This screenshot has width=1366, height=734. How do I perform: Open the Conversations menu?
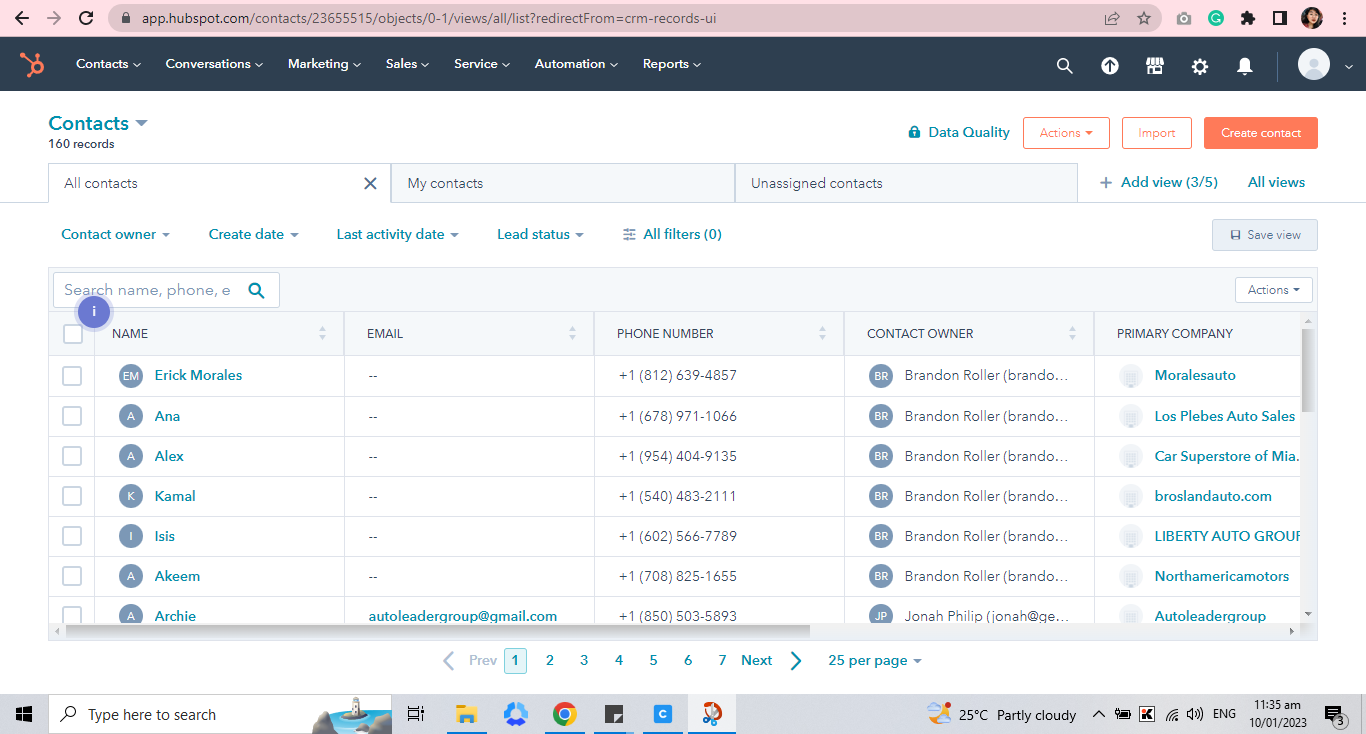tap(214, 64)
